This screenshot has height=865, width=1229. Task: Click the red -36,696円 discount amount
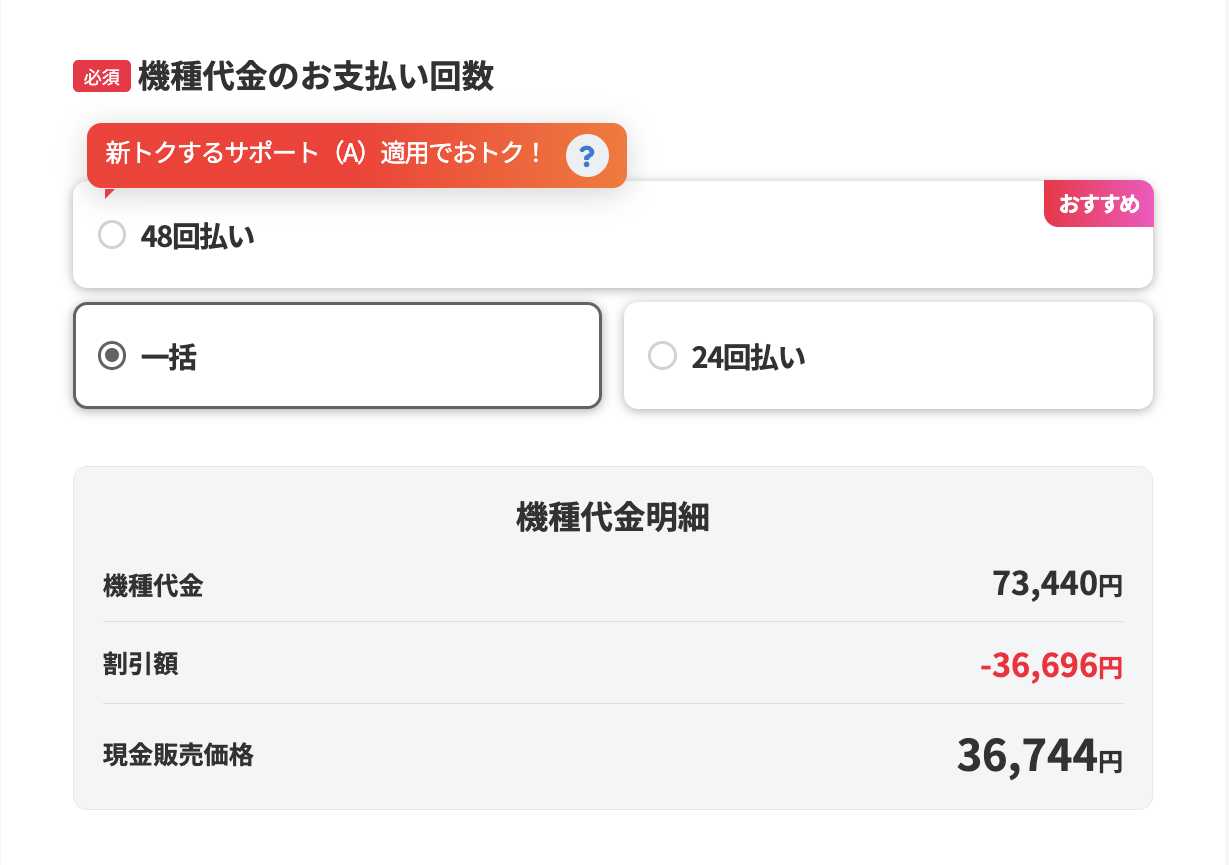coord(1051,665)
